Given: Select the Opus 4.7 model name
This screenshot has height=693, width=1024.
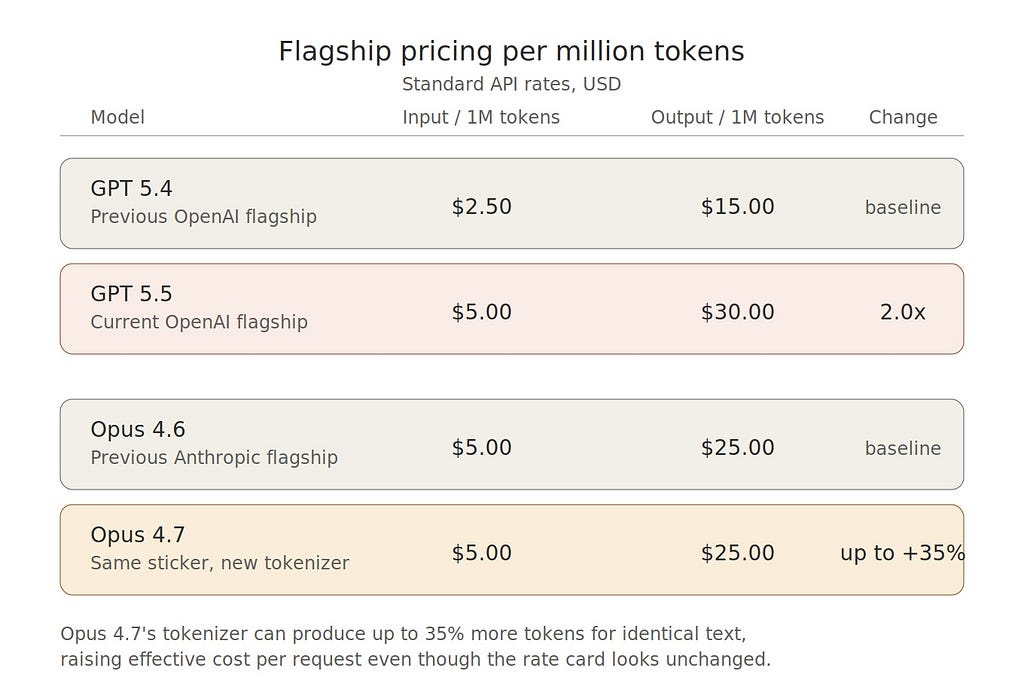Looking at the screenshot, I should coord(138,534).
